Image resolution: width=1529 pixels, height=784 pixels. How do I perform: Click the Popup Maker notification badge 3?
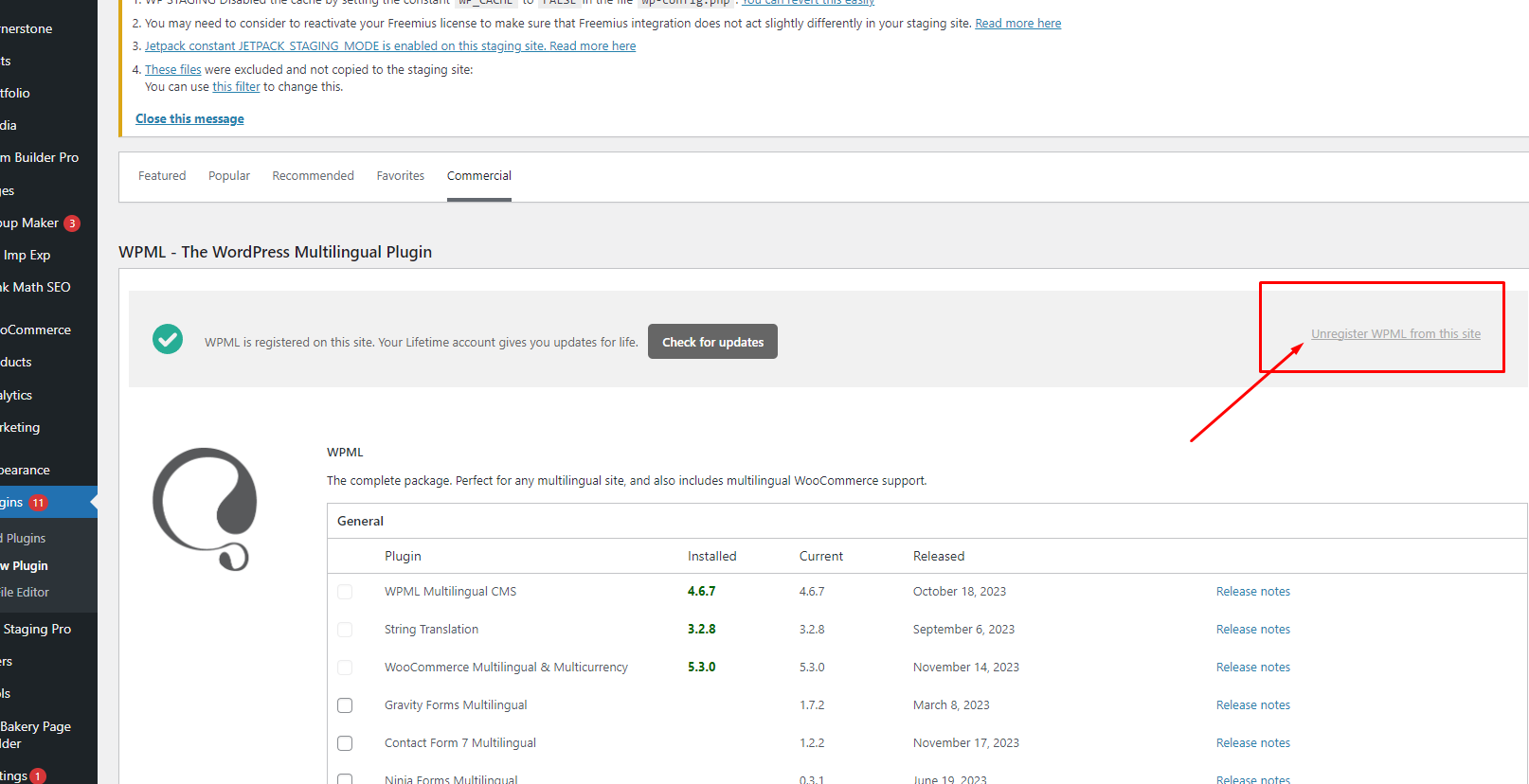point(72,223)
